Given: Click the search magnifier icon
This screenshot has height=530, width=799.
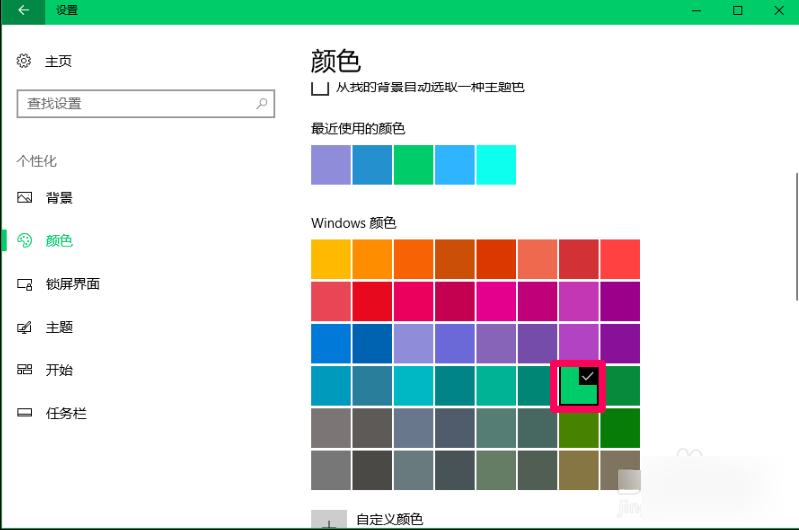Looking at the screenshot, I should [x=261, y=103].
